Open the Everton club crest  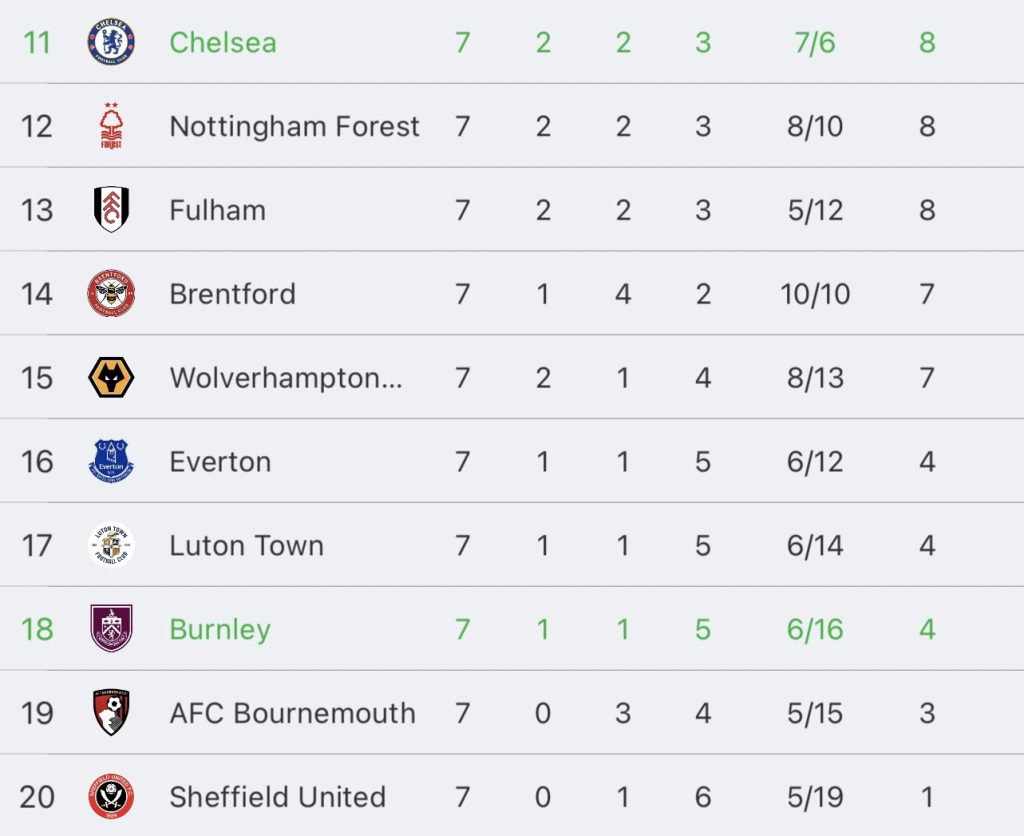pyautogui.click(x=111, y=461)
